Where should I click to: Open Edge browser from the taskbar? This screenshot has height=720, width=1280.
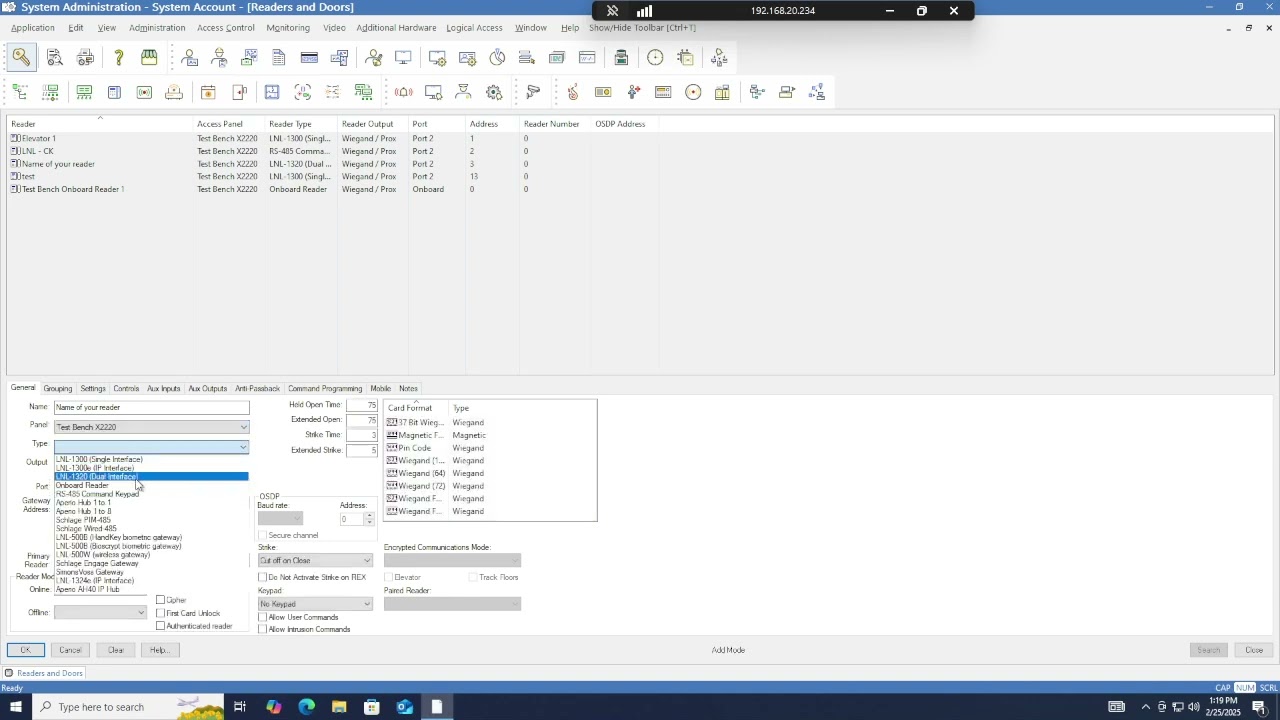pos(306,707)
